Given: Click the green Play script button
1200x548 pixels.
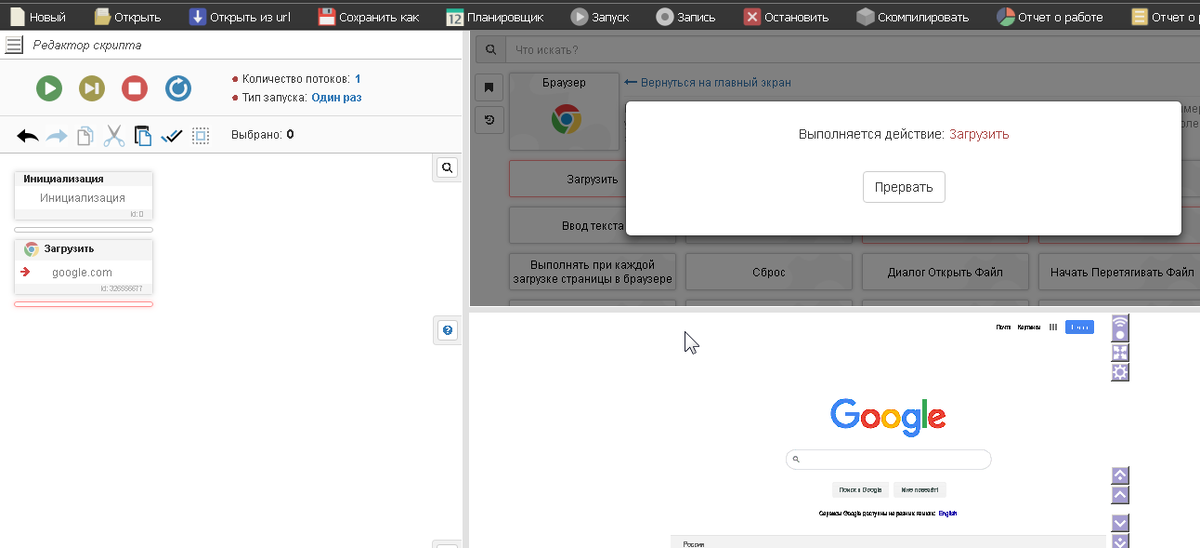Looking at the screenshot, I should point(49,88).
